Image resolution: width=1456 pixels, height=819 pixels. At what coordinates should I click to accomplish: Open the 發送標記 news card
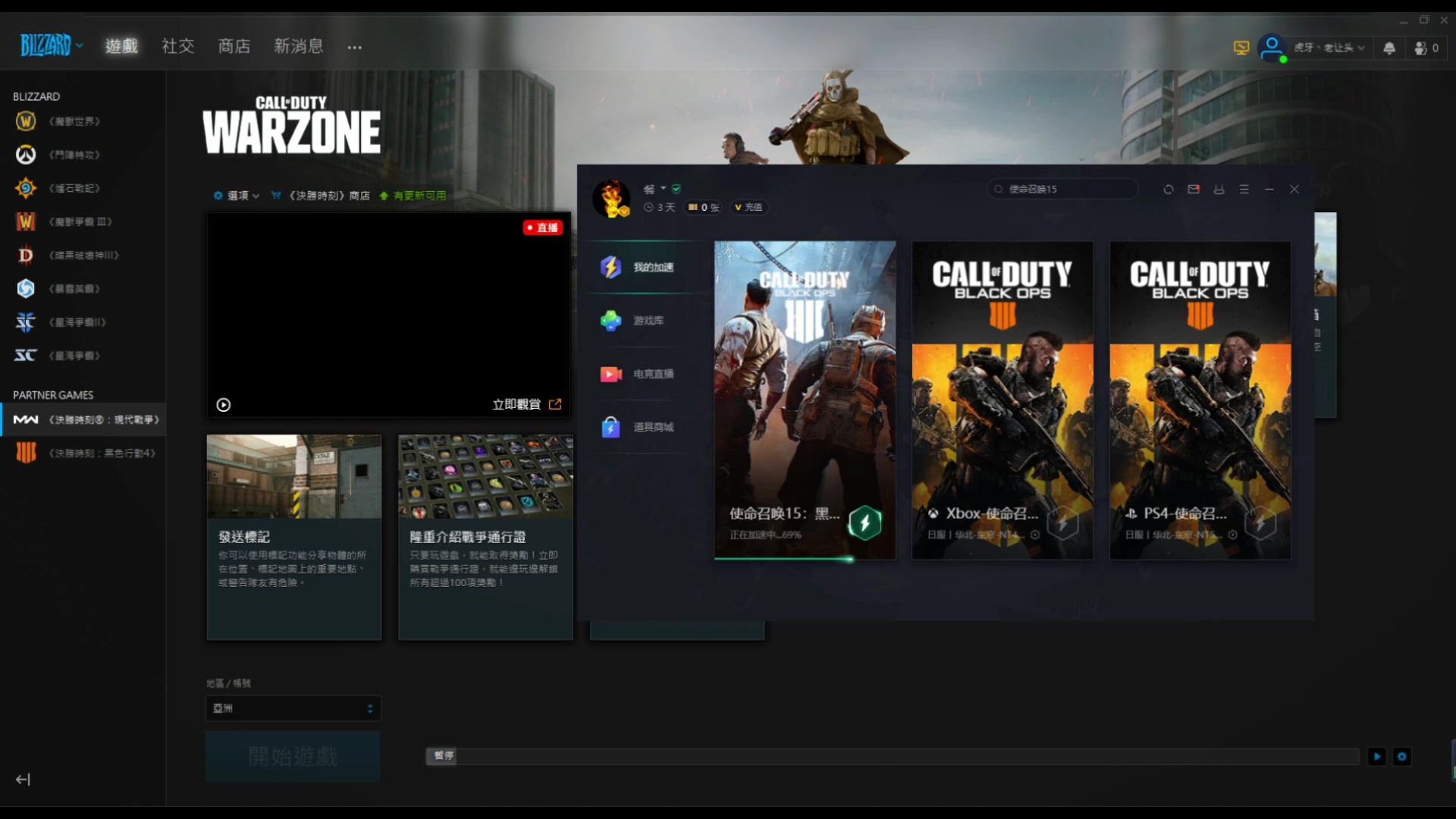pos(294,537)
